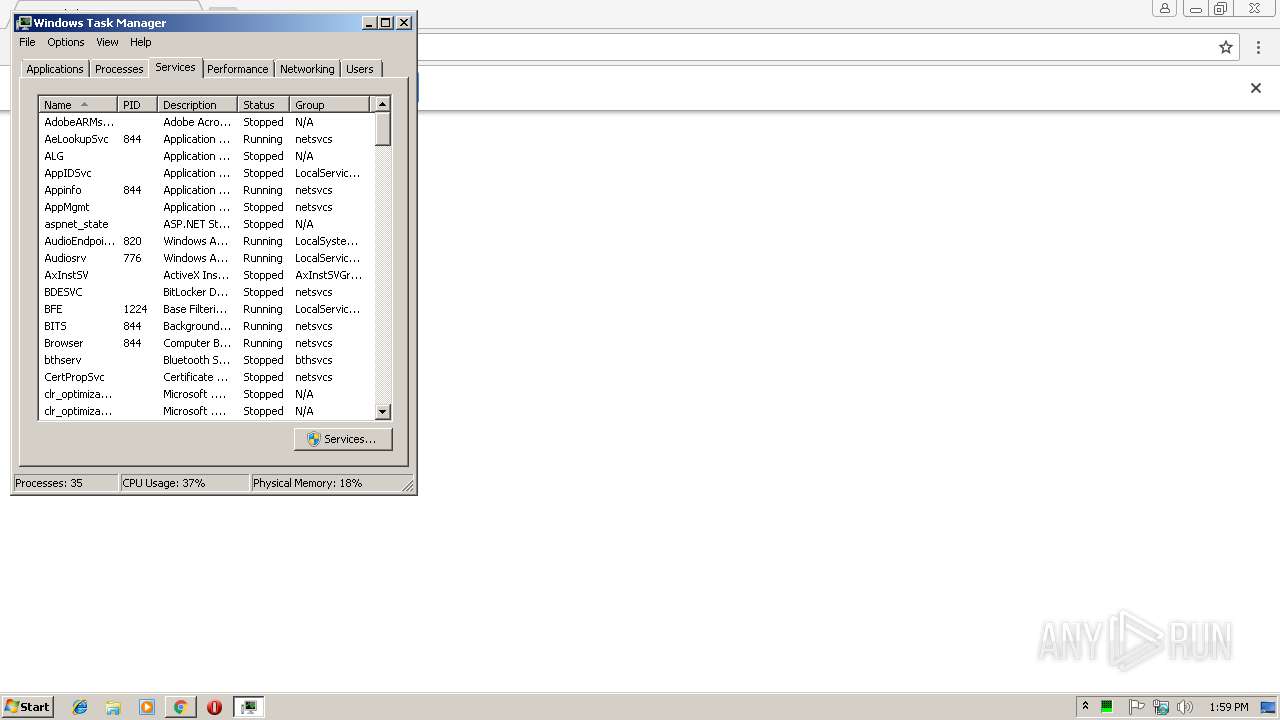This screenshot has height=720, width=1280.
Task: Select the Browser service row
Action: pos(206,343)
